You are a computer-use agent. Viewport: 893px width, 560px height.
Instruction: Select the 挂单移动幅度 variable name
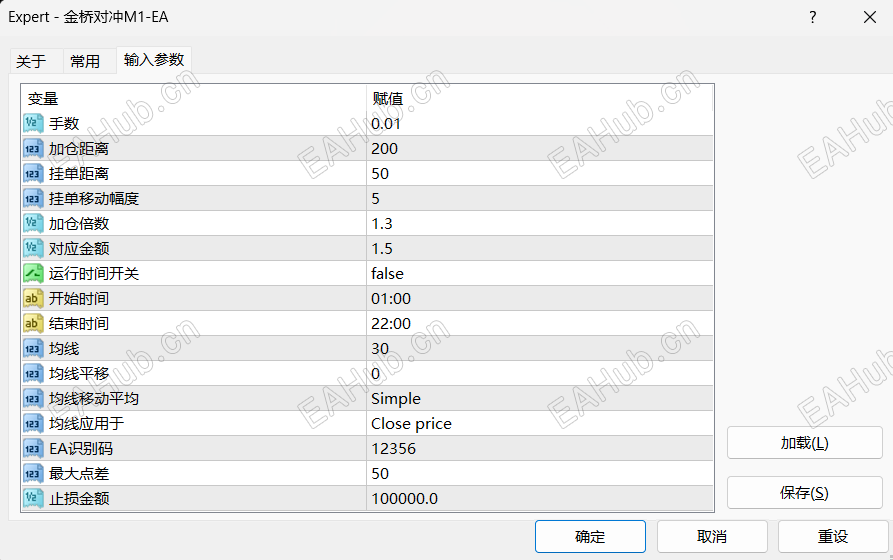coord(94,199)
